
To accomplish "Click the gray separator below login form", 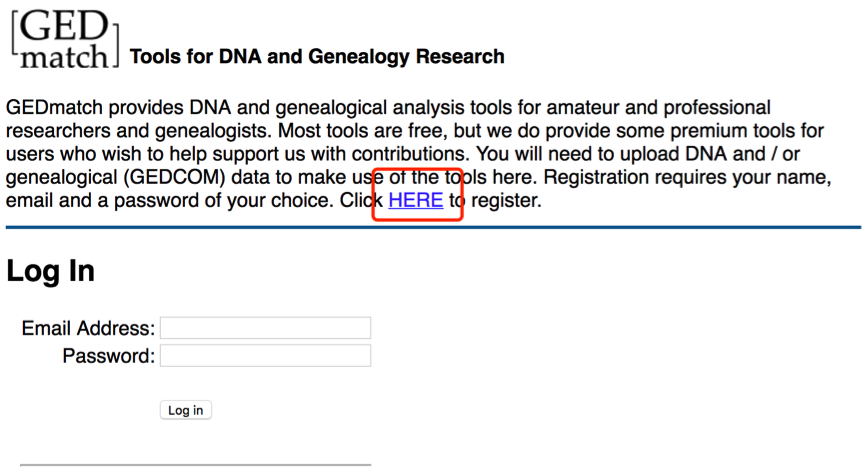I will tap(196, 465).
